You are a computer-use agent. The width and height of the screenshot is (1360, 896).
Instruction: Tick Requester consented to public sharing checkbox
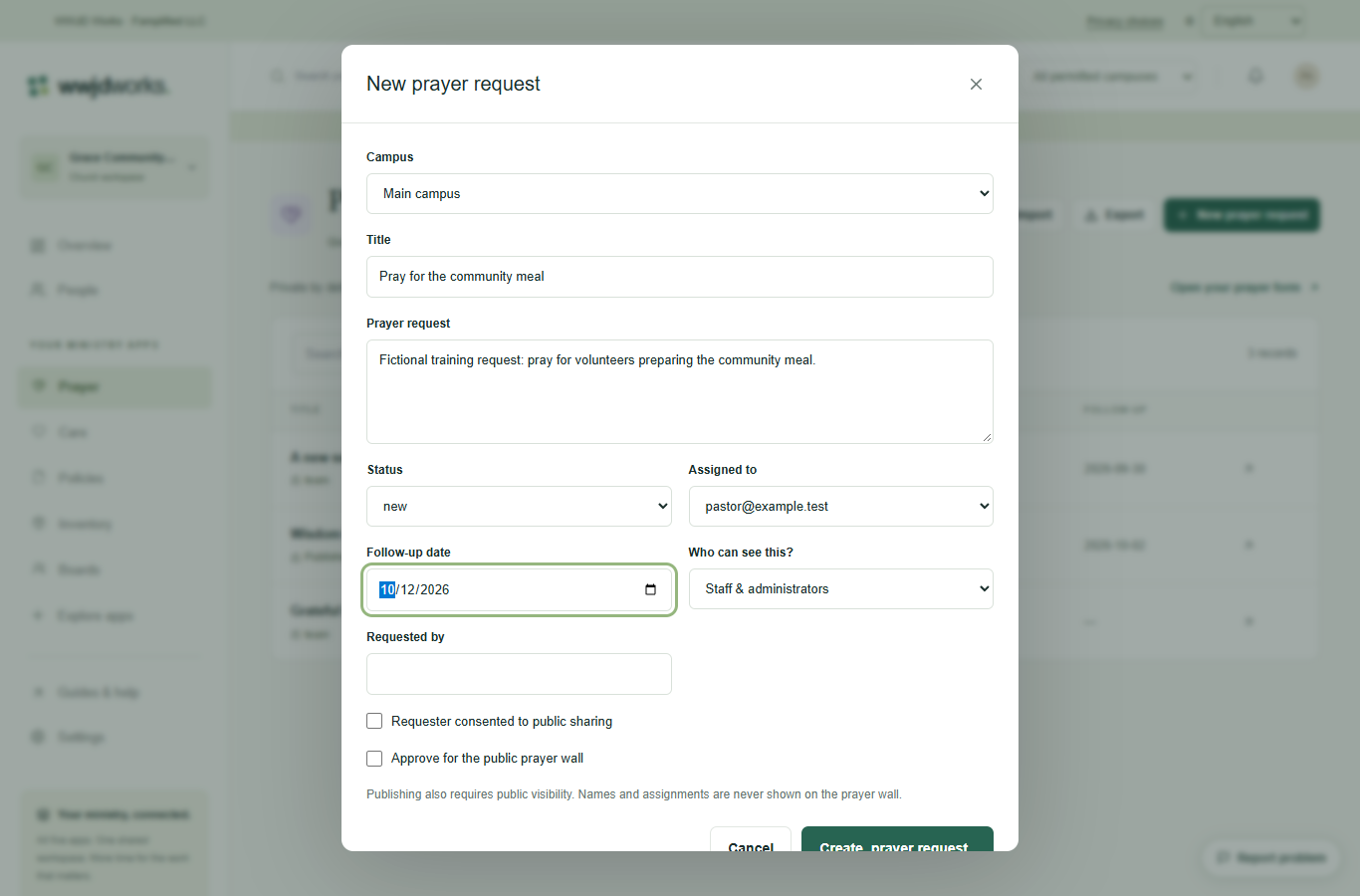click(x=374, y=721)
